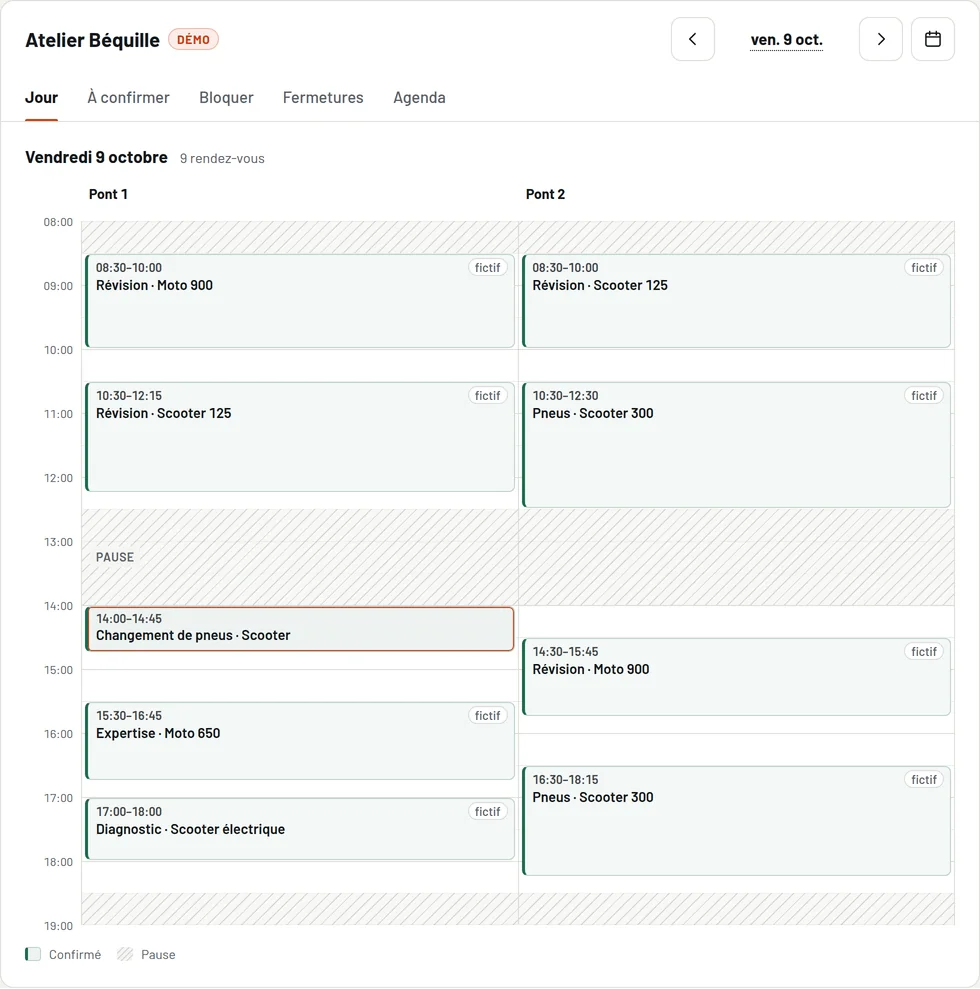Image resolution: width=980 pixels, height=989 pixels.
Task: Open 10:30–12:15 Révision · Scooter 125 appointment
Action: pyautogui.click(x=300, y=436)
